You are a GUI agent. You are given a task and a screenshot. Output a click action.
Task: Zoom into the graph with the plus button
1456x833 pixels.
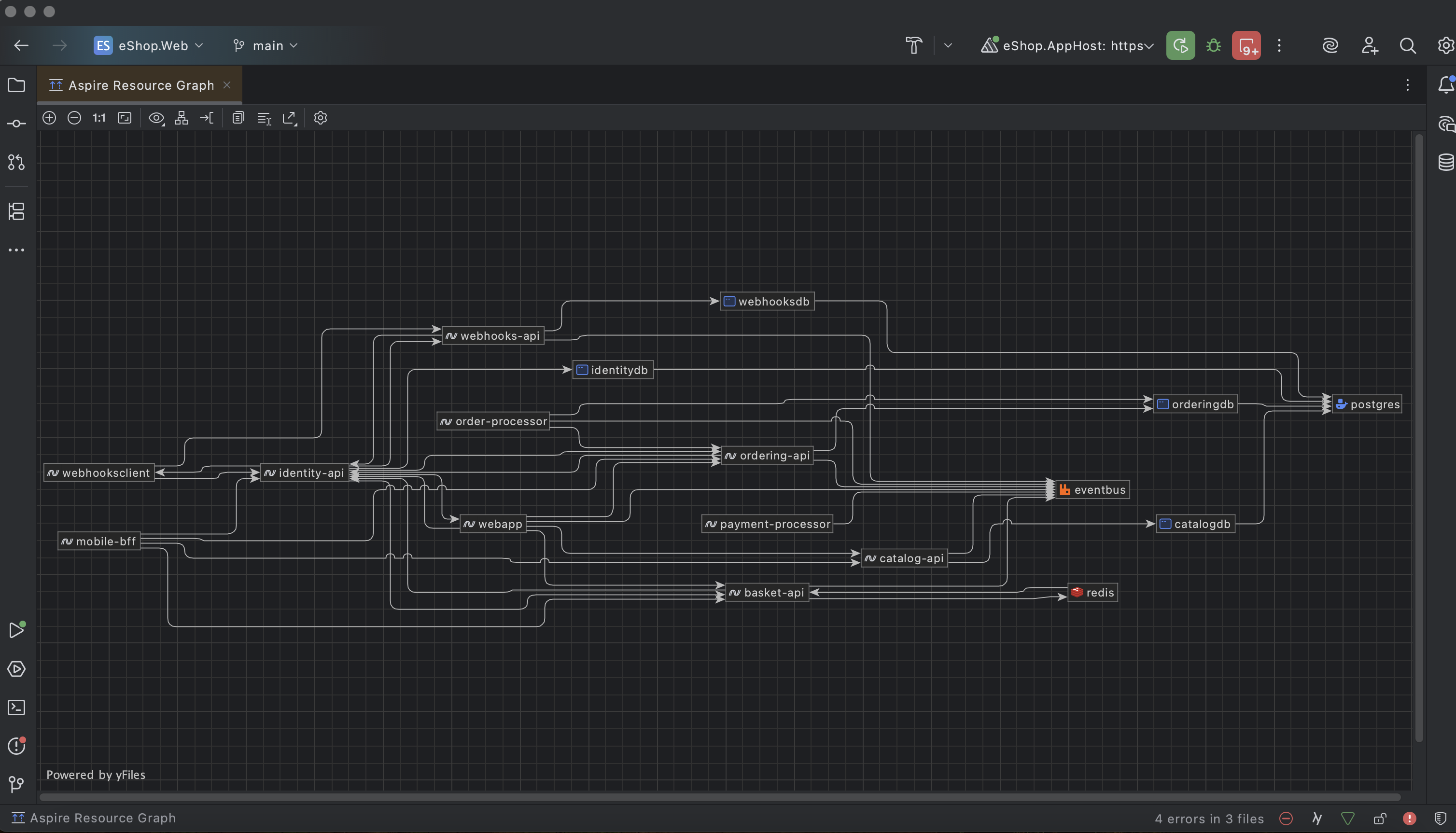pos(49,118)
